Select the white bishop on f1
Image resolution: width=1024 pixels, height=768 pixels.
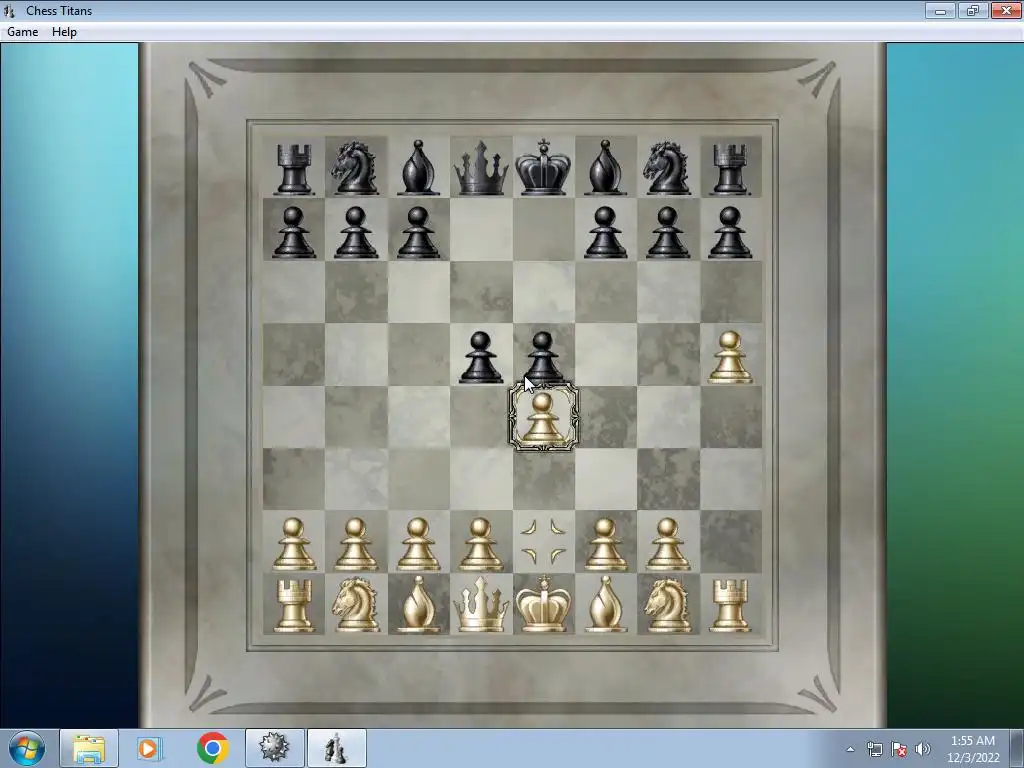(x=606, y=604)
